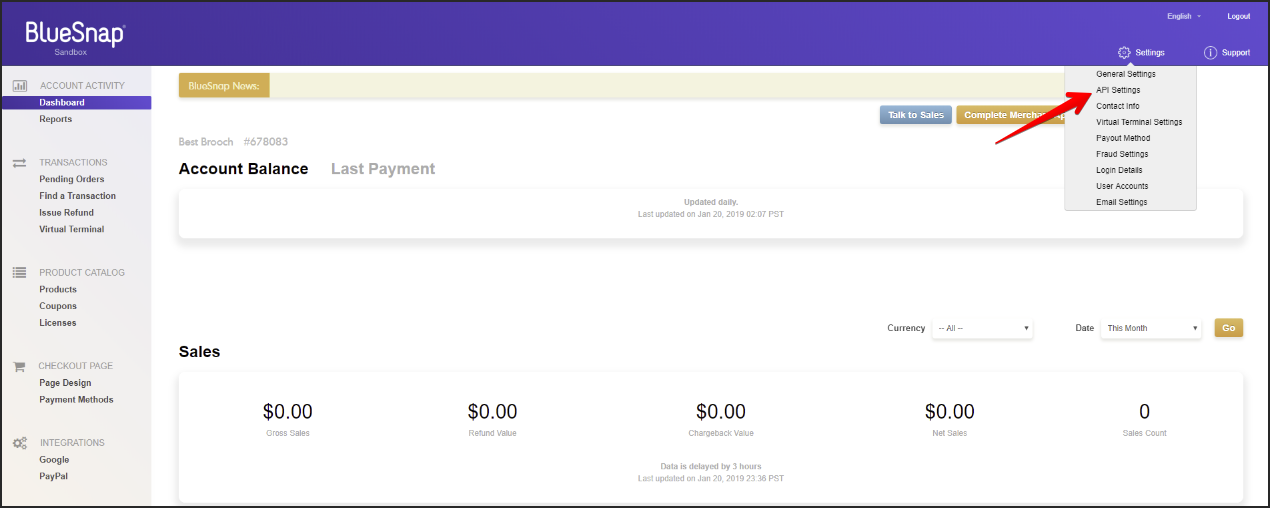Select Virtual Terminal Settings menu item
Image resolution: width=1270 pixels, height=508 pixels.
tap(1139, 122)
